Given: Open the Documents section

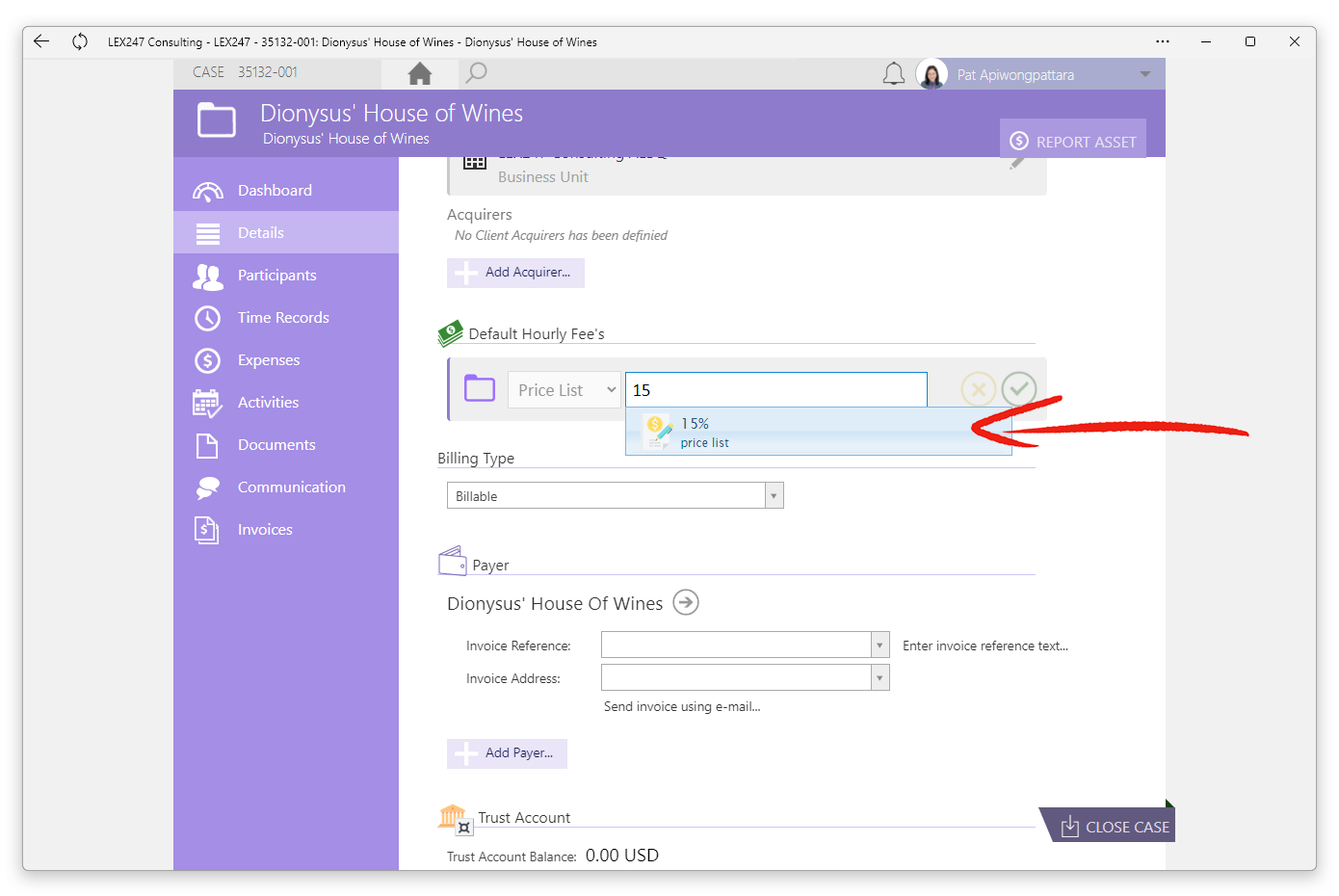Looking at the screenshot, I should point(286,444).
